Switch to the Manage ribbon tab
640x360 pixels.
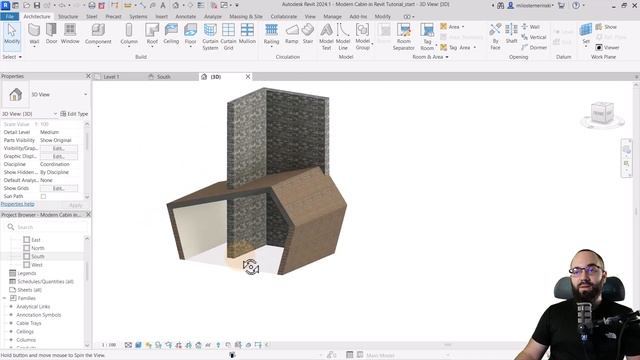coord(332,16)
